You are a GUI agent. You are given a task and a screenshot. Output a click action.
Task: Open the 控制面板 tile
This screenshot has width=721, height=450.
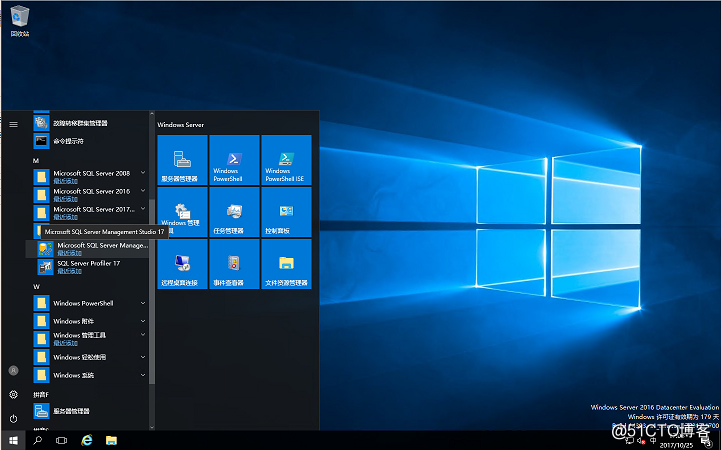(x=286, y=212)
